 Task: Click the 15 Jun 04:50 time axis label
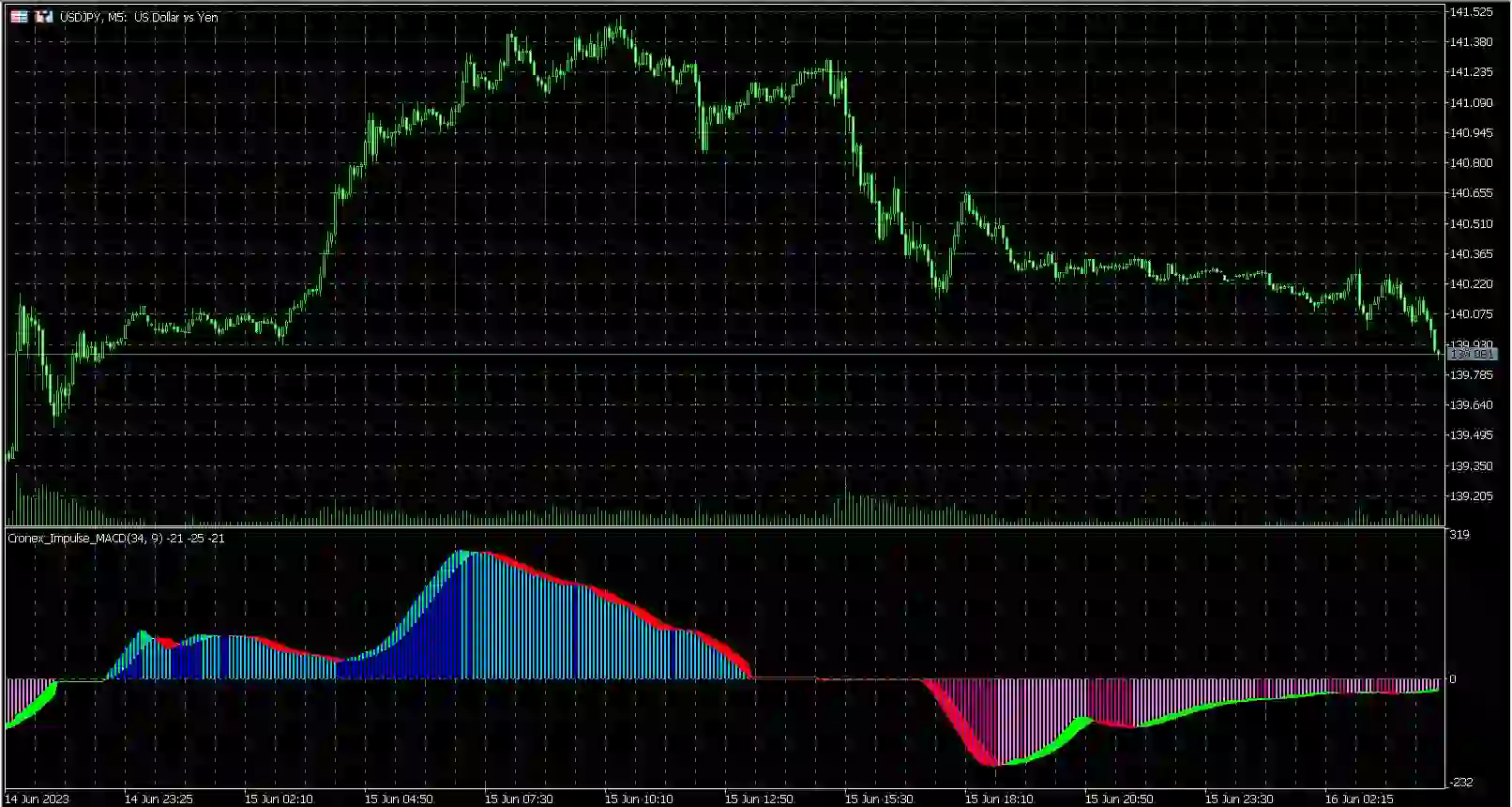pyautogui.click(x=399, y=799)
